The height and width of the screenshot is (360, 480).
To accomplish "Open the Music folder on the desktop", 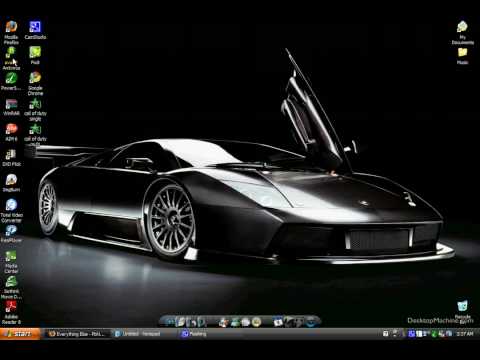I will pos(462,56).
